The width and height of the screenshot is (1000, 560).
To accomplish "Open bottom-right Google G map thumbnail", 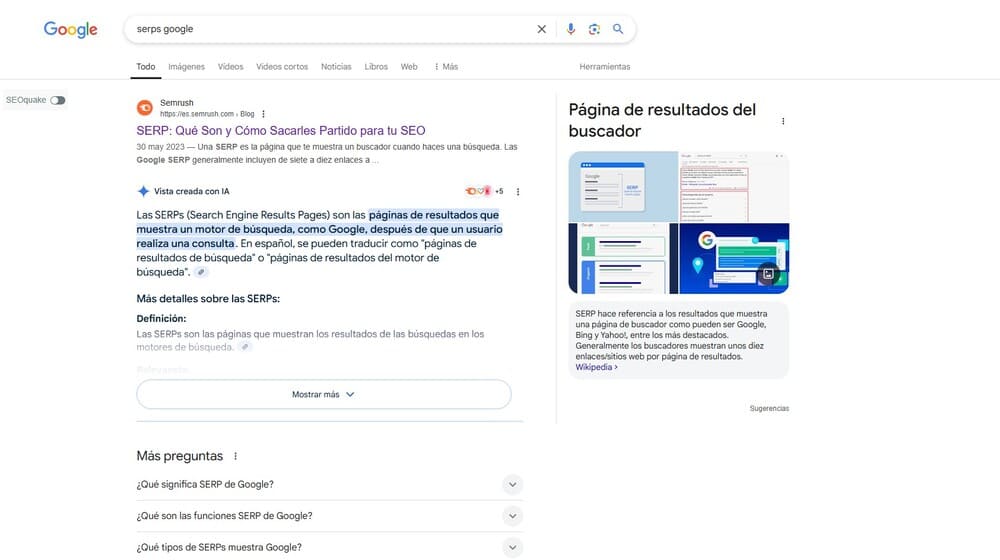I will pos(735,258).
